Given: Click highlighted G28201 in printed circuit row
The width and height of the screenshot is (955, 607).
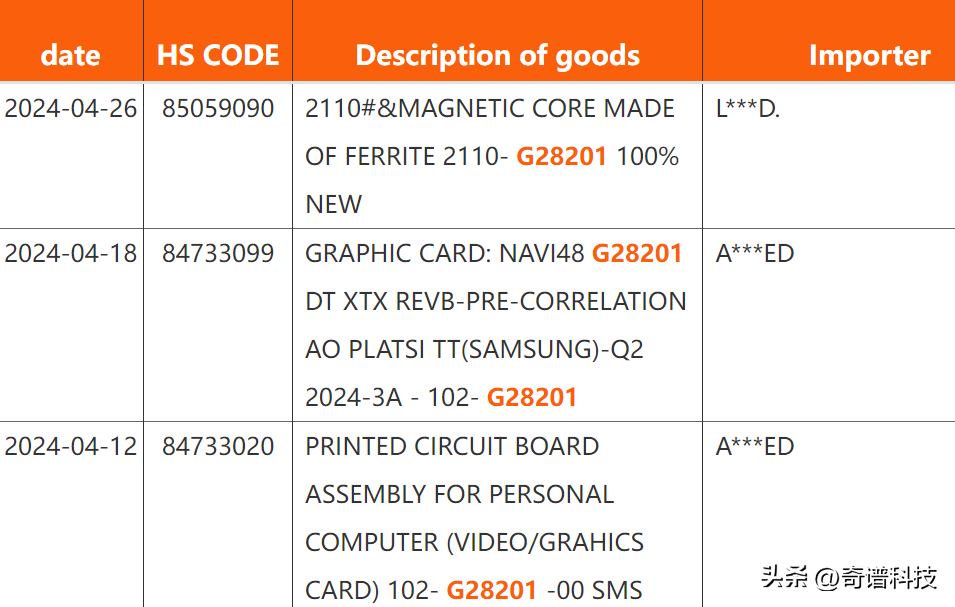Looking at the screenshot, I should (492, 591).
